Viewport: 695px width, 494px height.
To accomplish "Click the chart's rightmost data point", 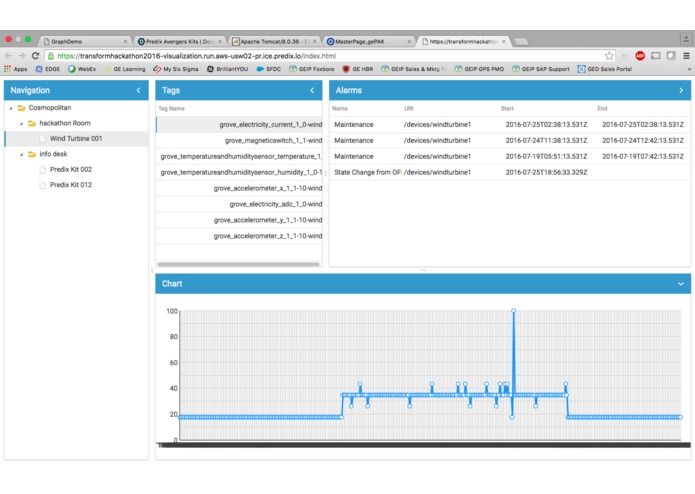I will [680, 417].
